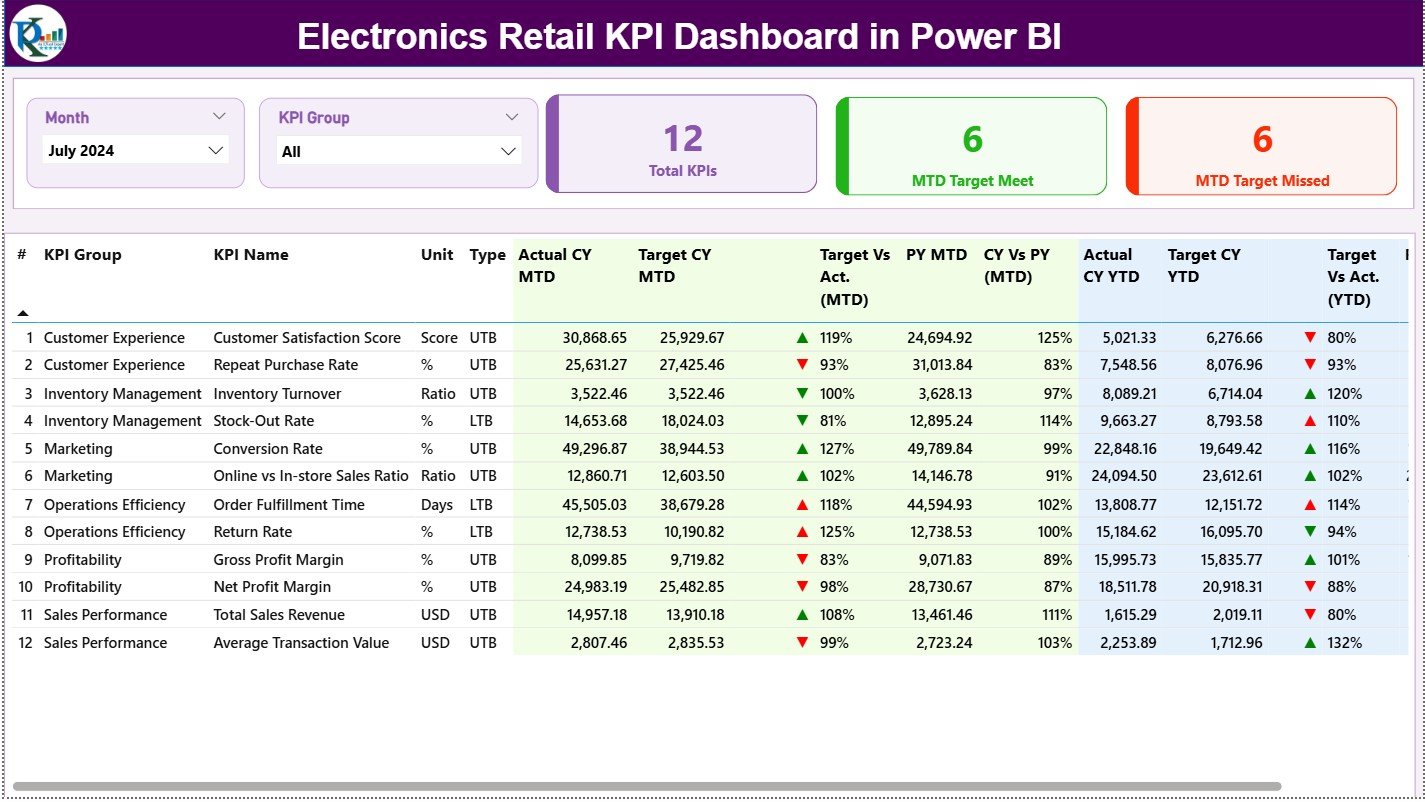
Task: Click the green triangle for Average Transaction Value 132%
Action: click(1311, 643)
